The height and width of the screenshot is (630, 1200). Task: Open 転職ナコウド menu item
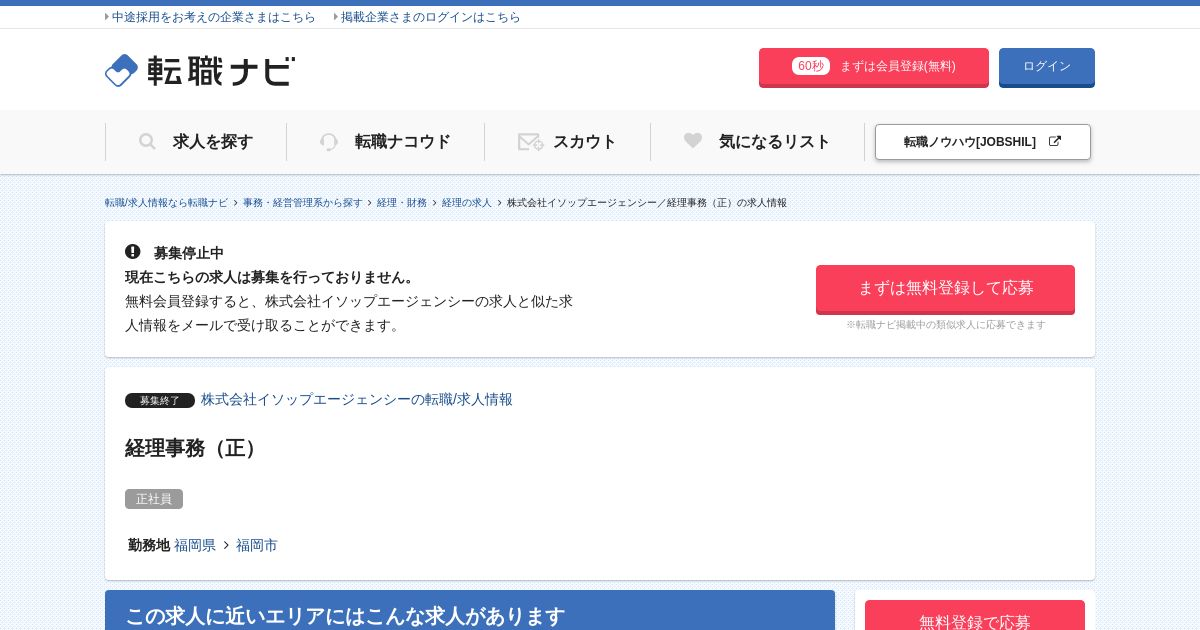point(385,142)
